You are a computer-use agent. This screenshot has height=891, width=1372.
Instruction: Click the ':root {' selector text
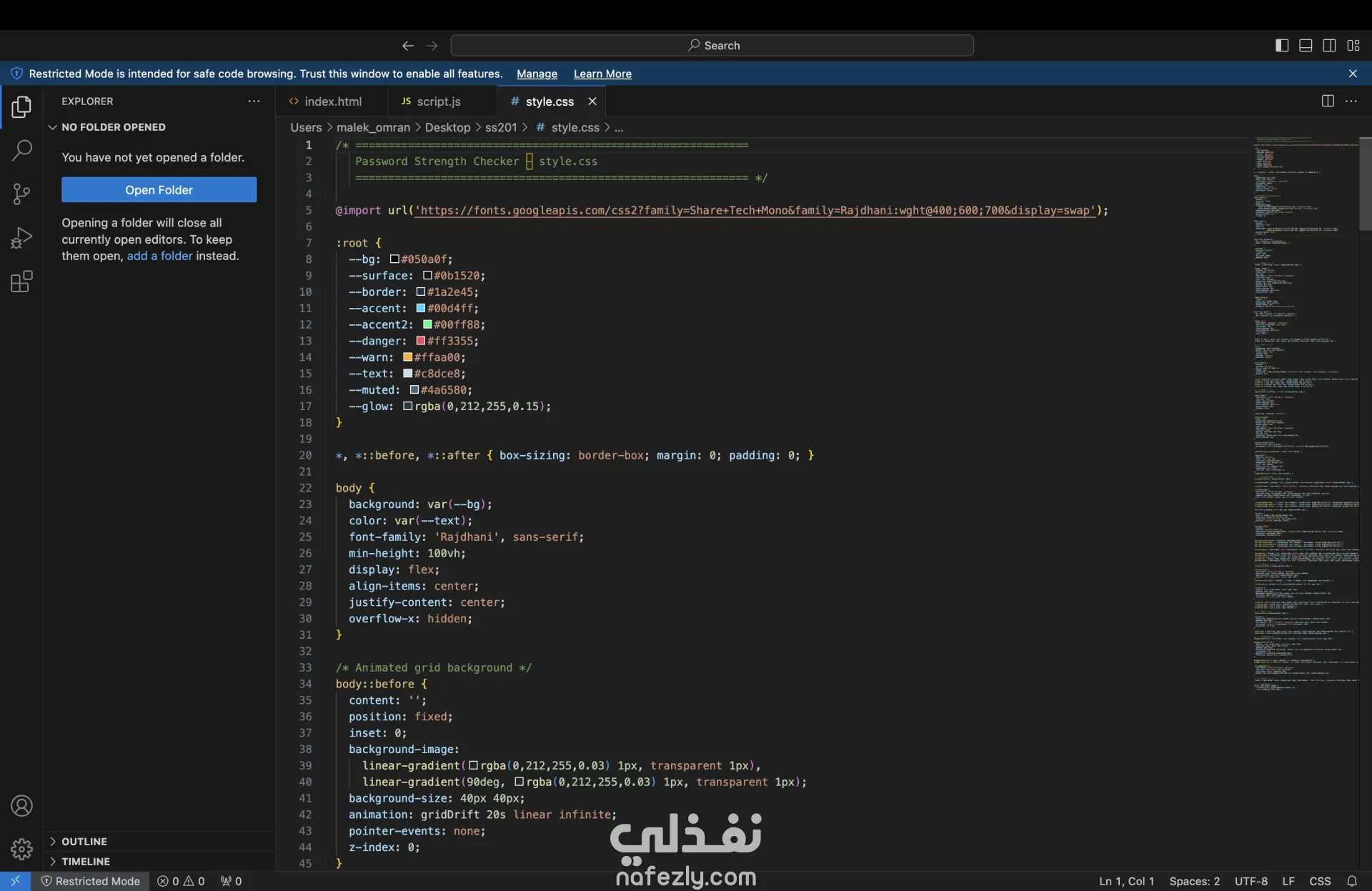point(359,243)
